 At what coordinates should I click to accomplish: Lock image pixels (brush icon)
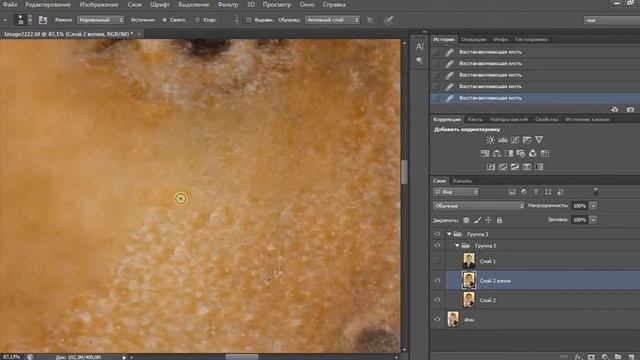coord(477,220)
